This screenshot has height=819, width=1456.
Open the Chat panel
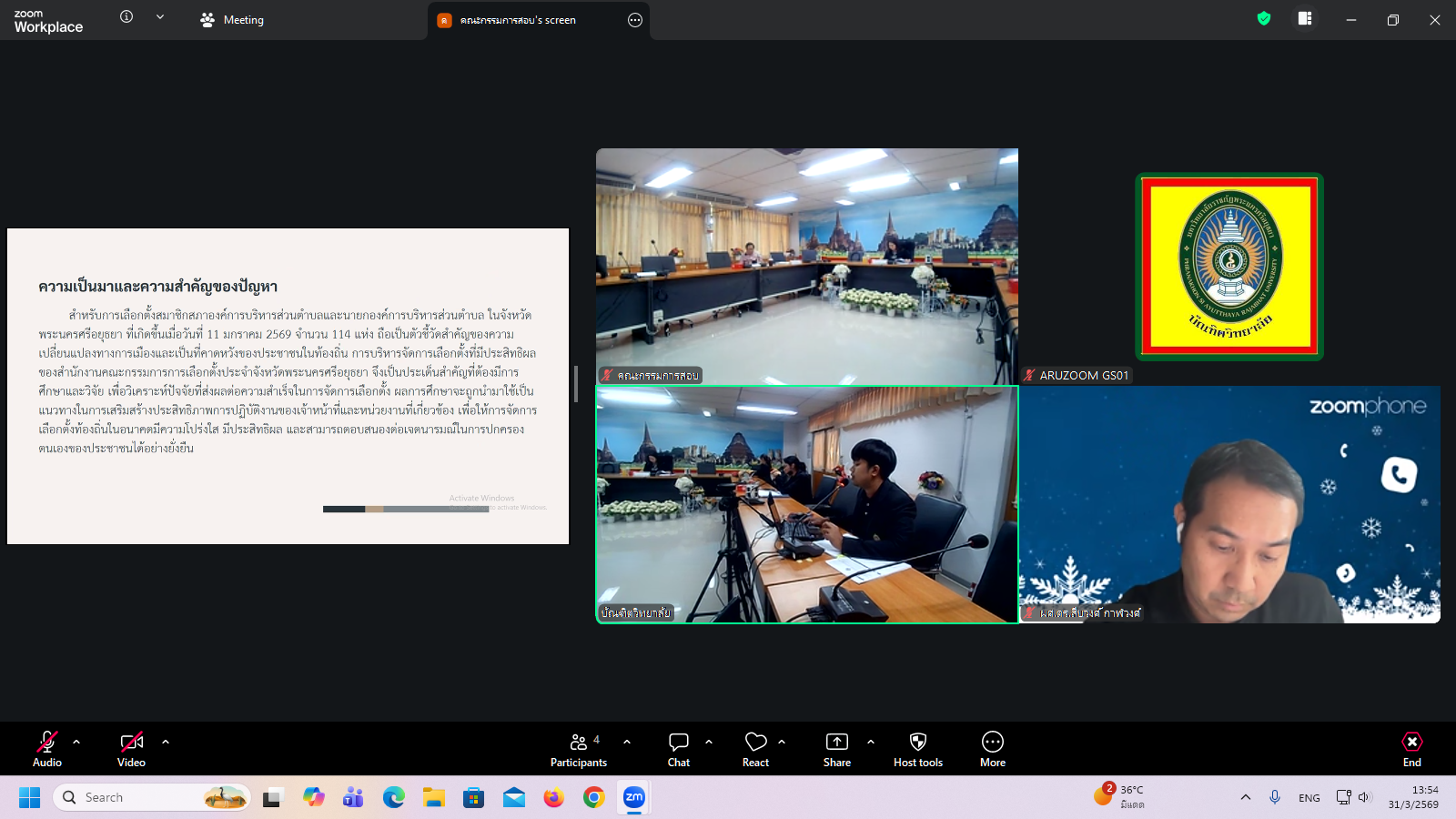click(x=679, y=749)
